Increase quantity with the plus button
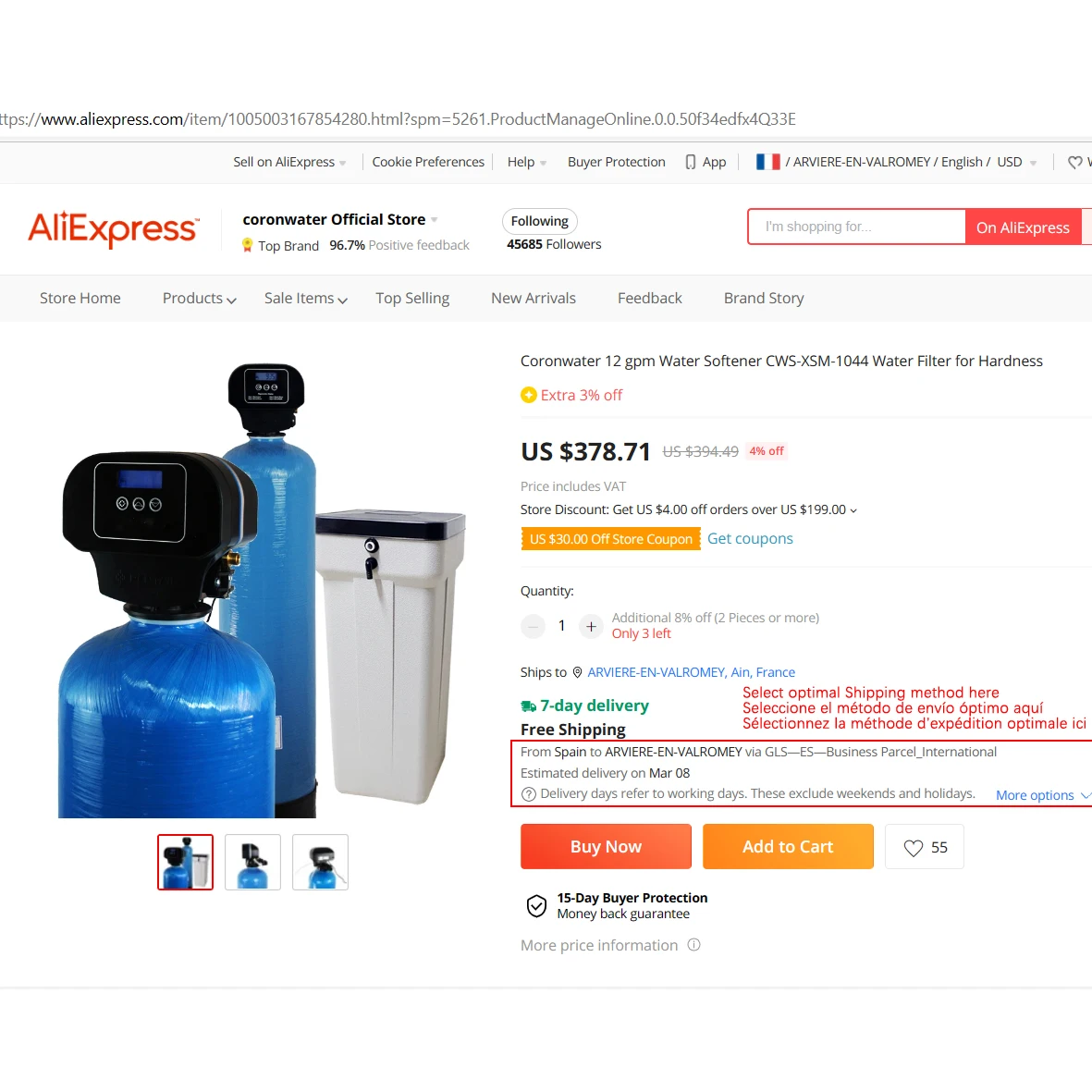Viewport: 1092px width, 1092px height. (591, 627)
